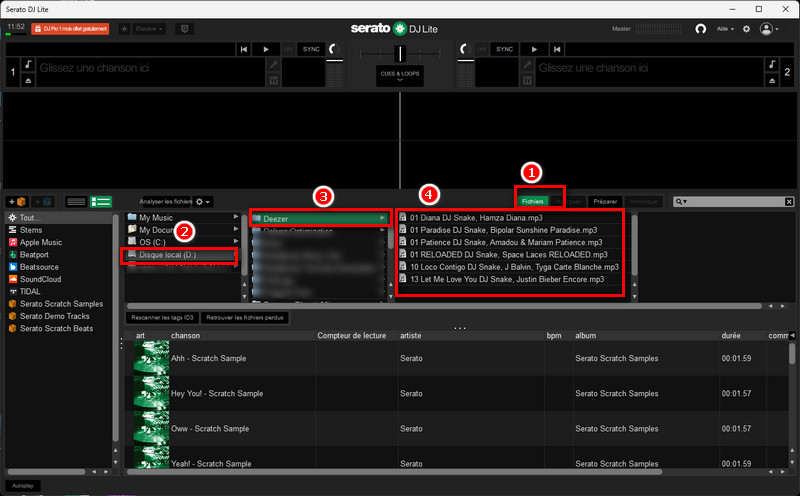Open the Aide help menu
This screenshot has width=800, height=496.
(725, 29)
